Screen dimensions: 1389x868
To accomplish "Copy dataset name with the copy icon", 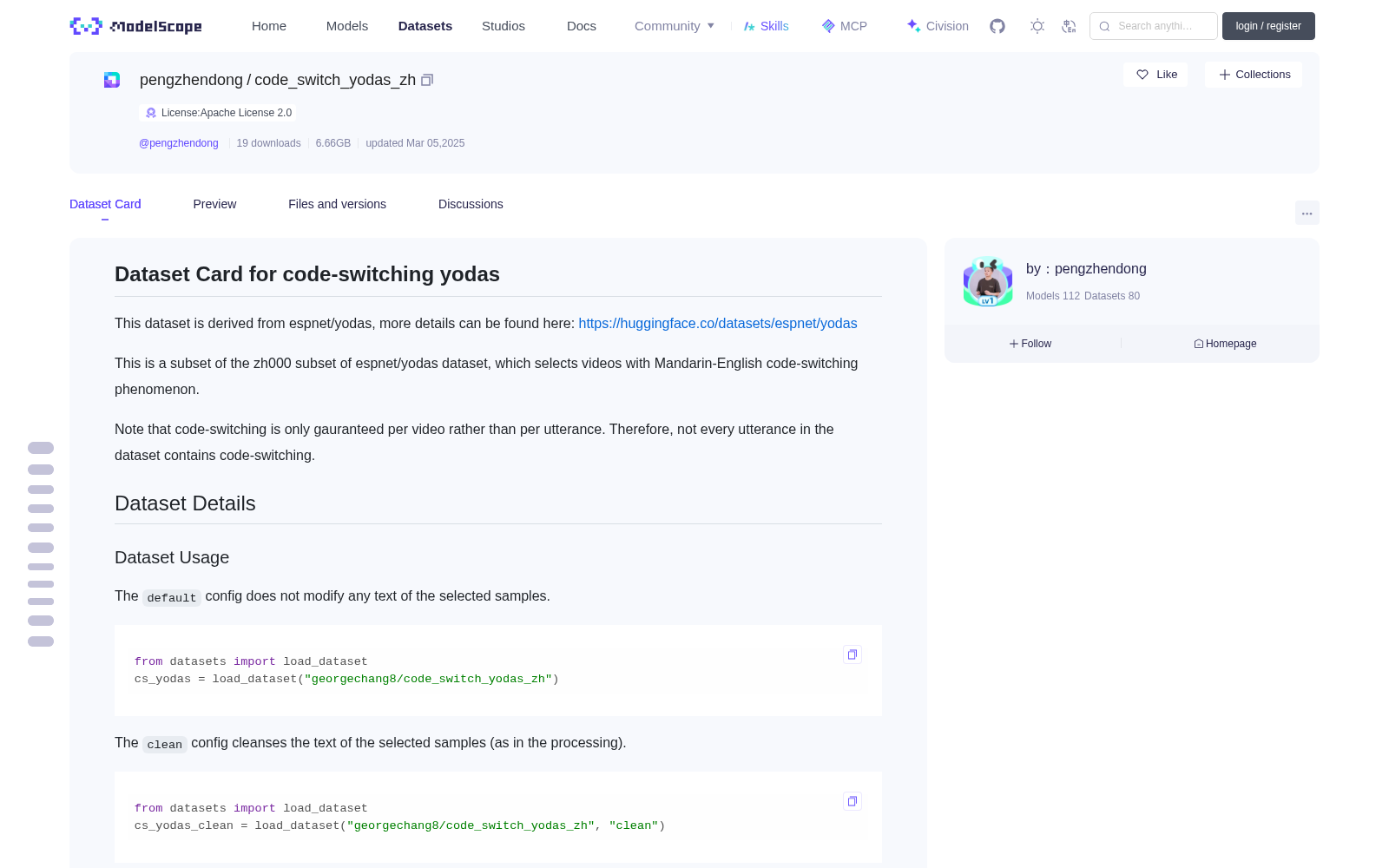I will tap(427, 80).
